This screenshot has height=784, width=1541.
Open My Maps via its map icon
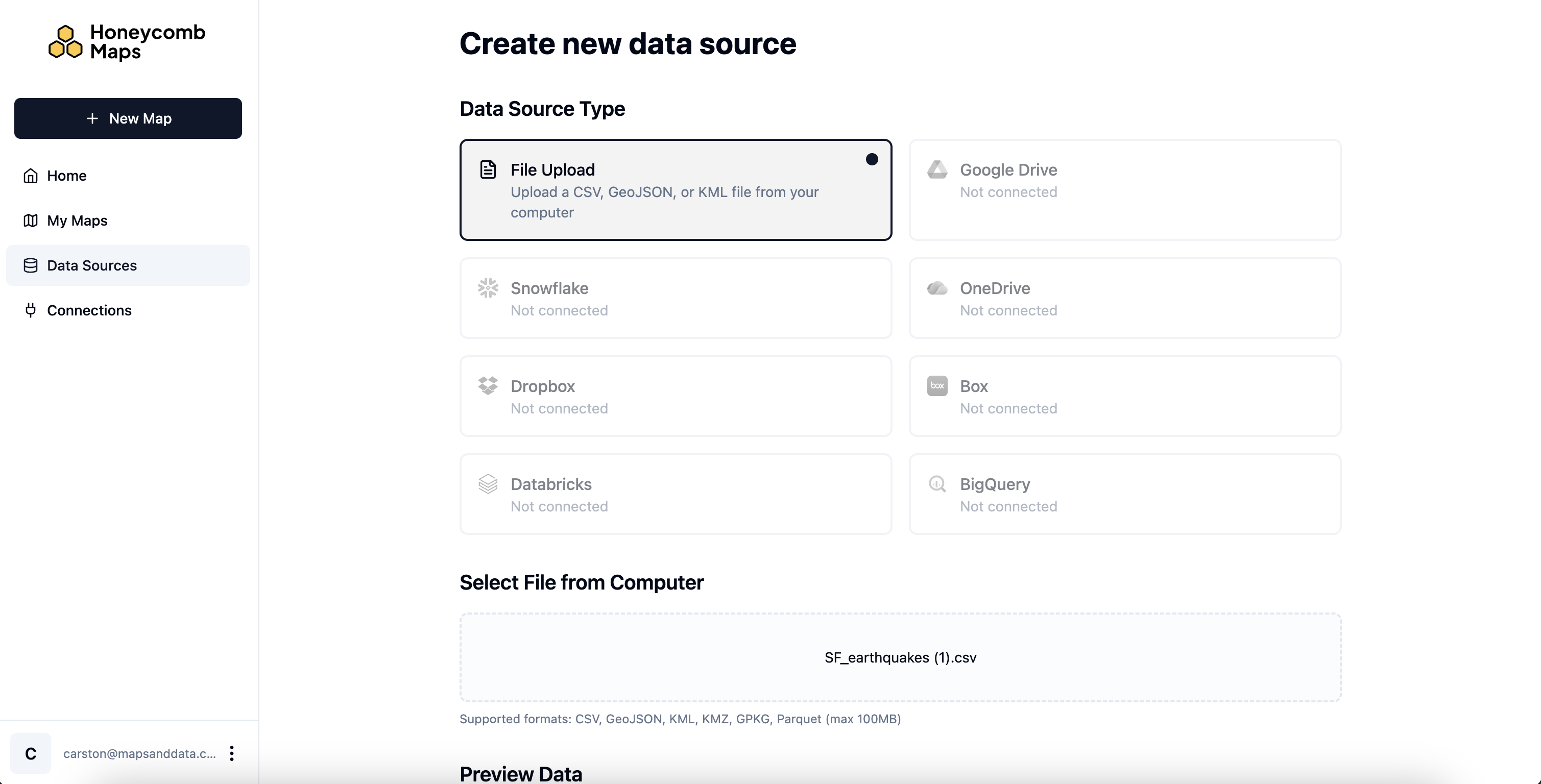[x=31, y=220]
